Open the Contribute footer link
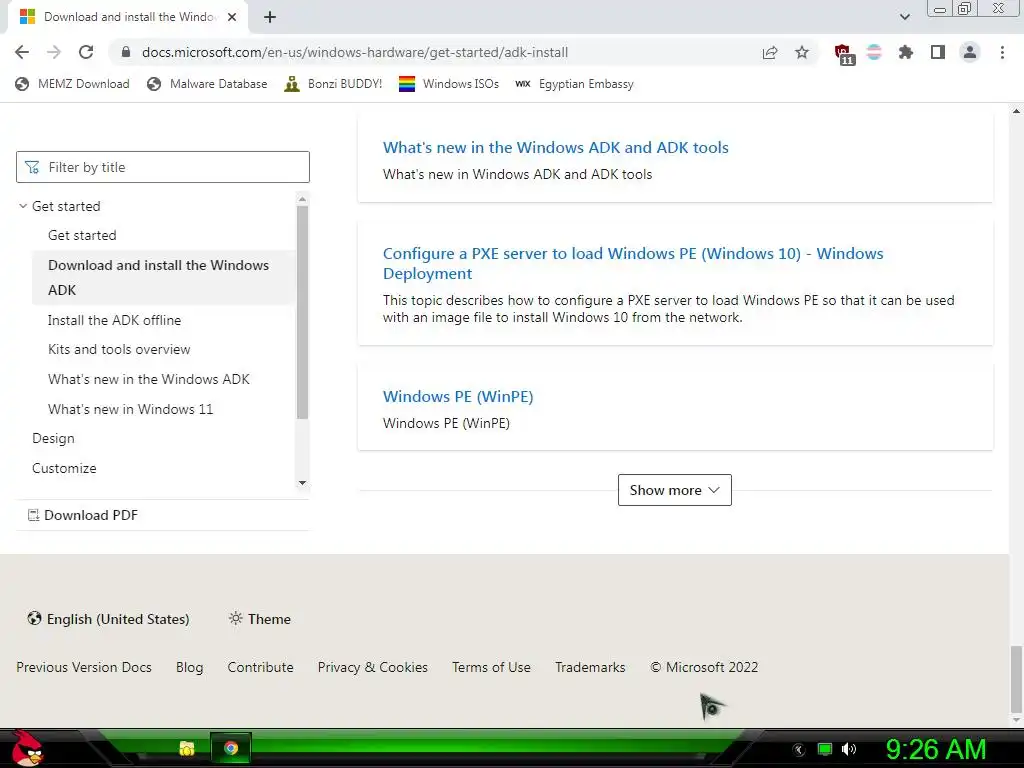 pyautogui.click(x=261, y=667)
